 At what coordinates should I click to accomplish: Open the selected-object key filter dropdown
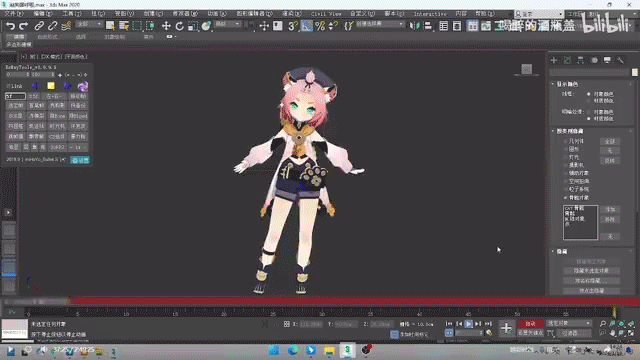pos(569,323)
